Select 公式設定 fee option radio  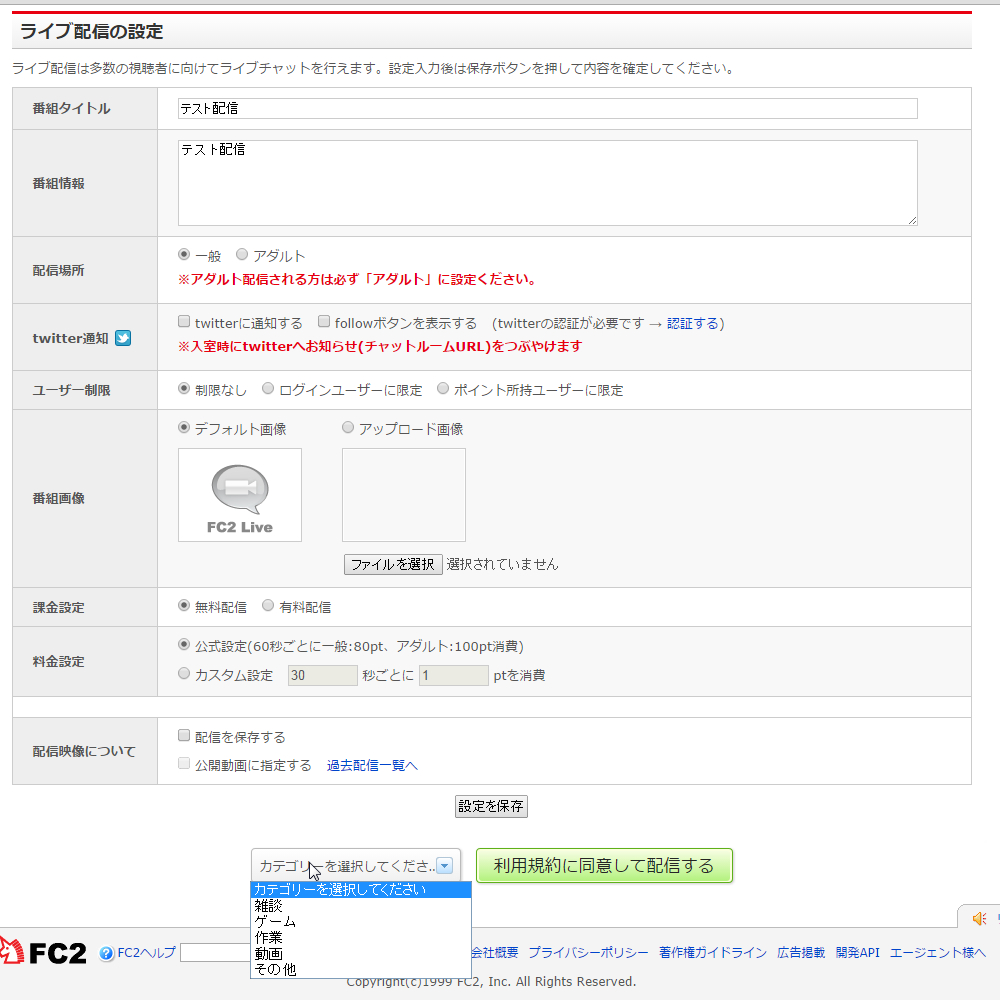[x=184, y=645]
